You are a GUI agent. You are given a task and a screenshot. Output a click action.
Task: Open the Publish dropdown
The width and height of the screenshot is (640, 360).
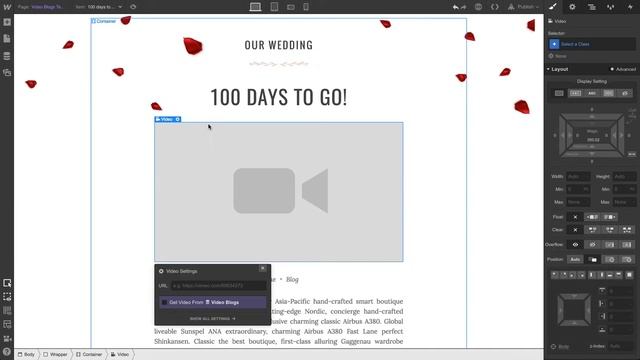pos(524,7)
